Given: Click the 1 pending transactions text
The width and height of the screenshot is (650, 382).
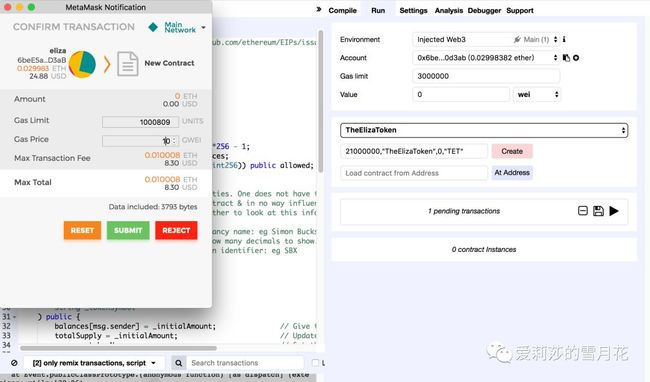Looking at the screenshot, I should tap(464, 211).
